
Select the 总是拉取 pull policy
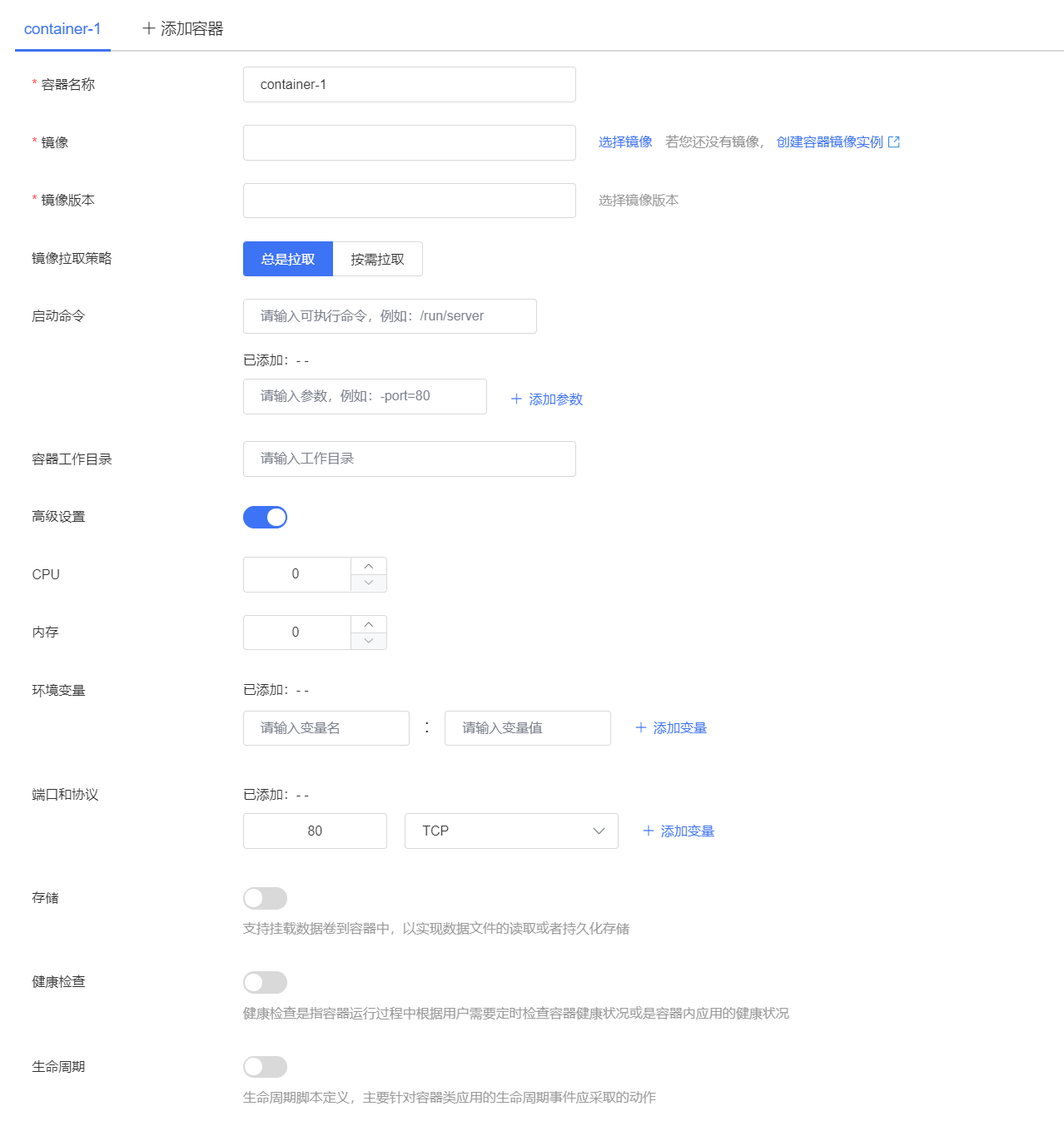(288, 259)
